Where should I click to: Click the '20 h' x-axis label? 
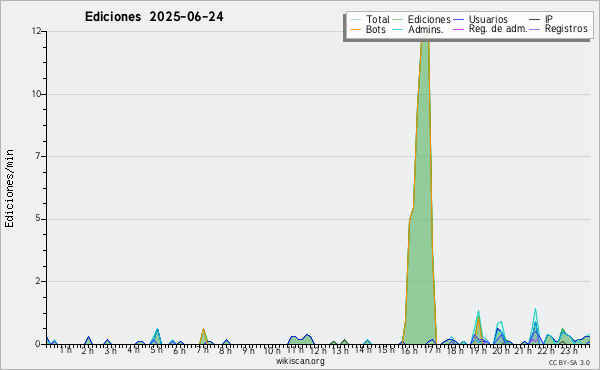501,350
